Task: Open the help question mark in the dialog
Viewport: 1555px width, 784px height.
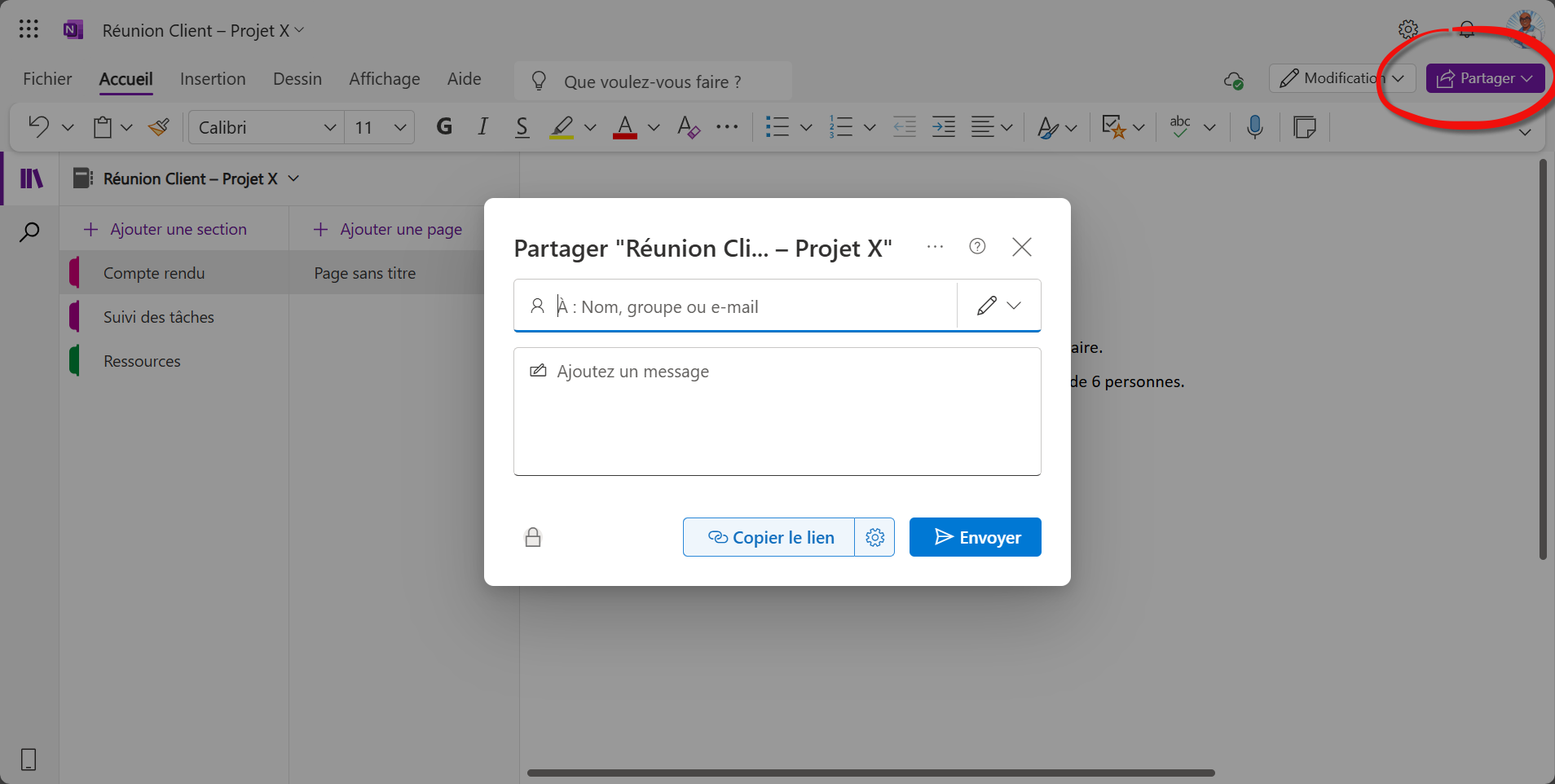Action: tap(977, 247)
